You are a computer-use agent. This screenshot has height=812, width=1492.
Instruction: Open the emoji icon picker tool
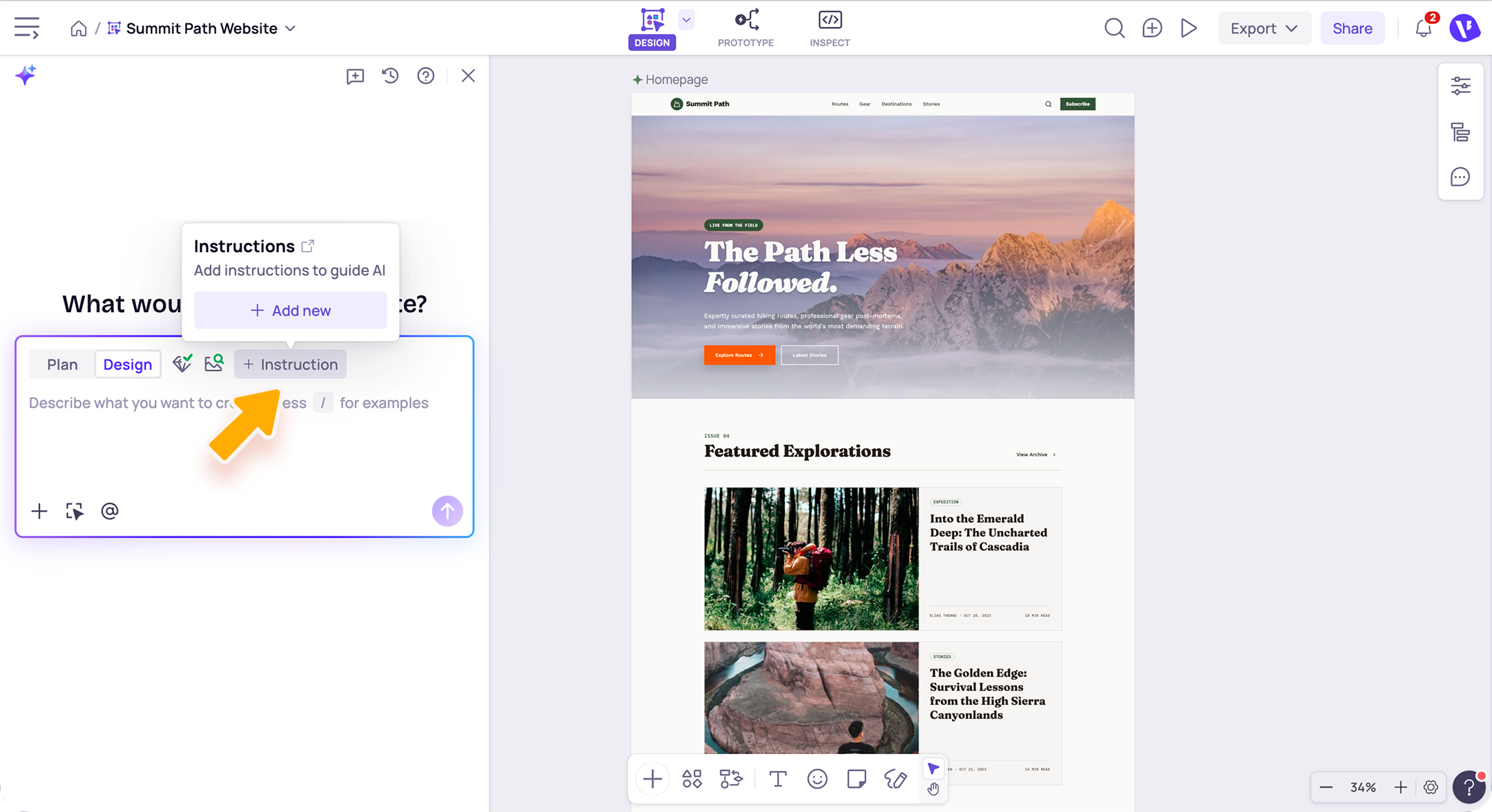point(817,779)
